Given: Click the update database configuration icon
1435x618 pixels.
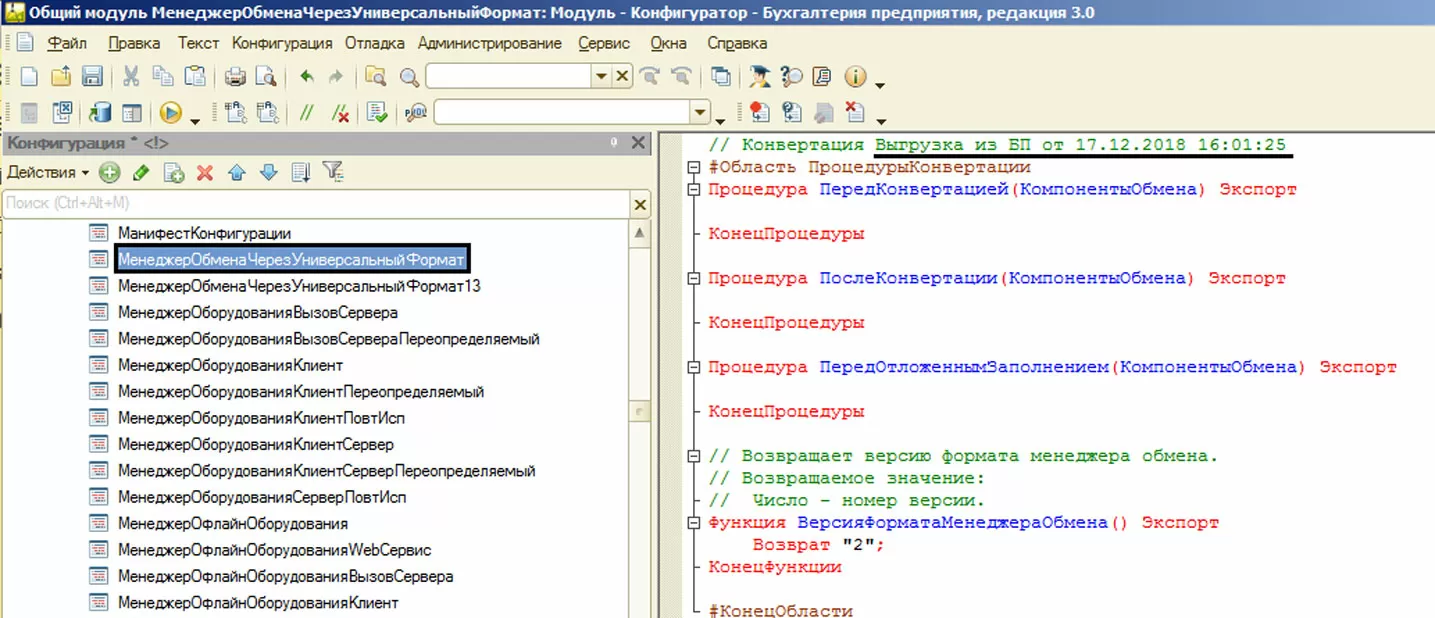Looking at the screenshot, I should point(100,113).
